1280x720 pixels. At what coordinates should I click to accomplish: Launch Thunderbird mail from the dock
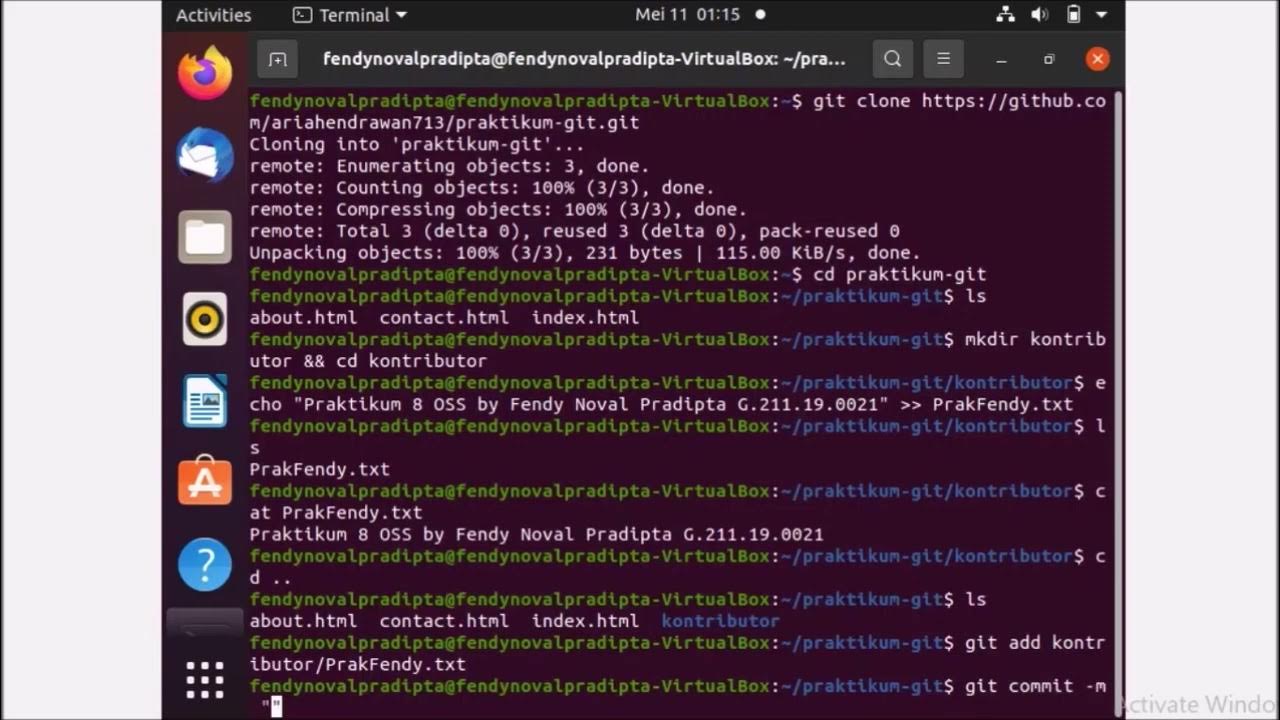[x=205, y=155]
